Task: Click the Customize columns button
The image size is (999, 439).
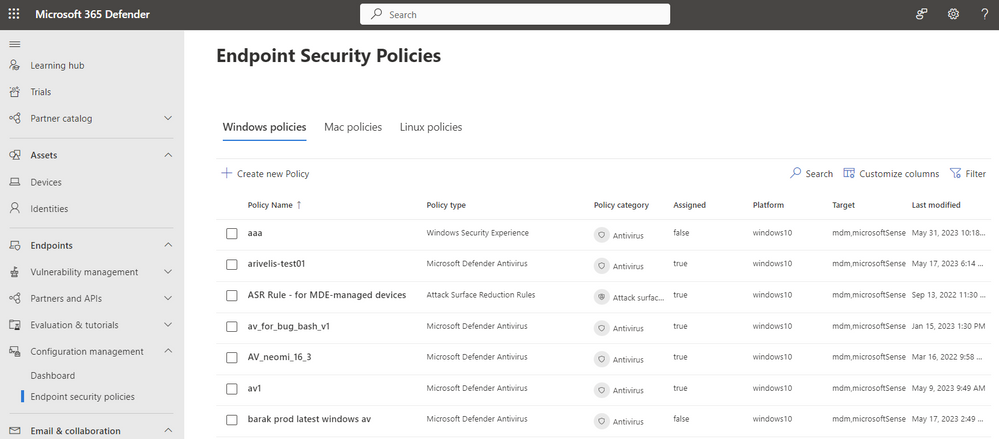Action: (x=891, y=173)
